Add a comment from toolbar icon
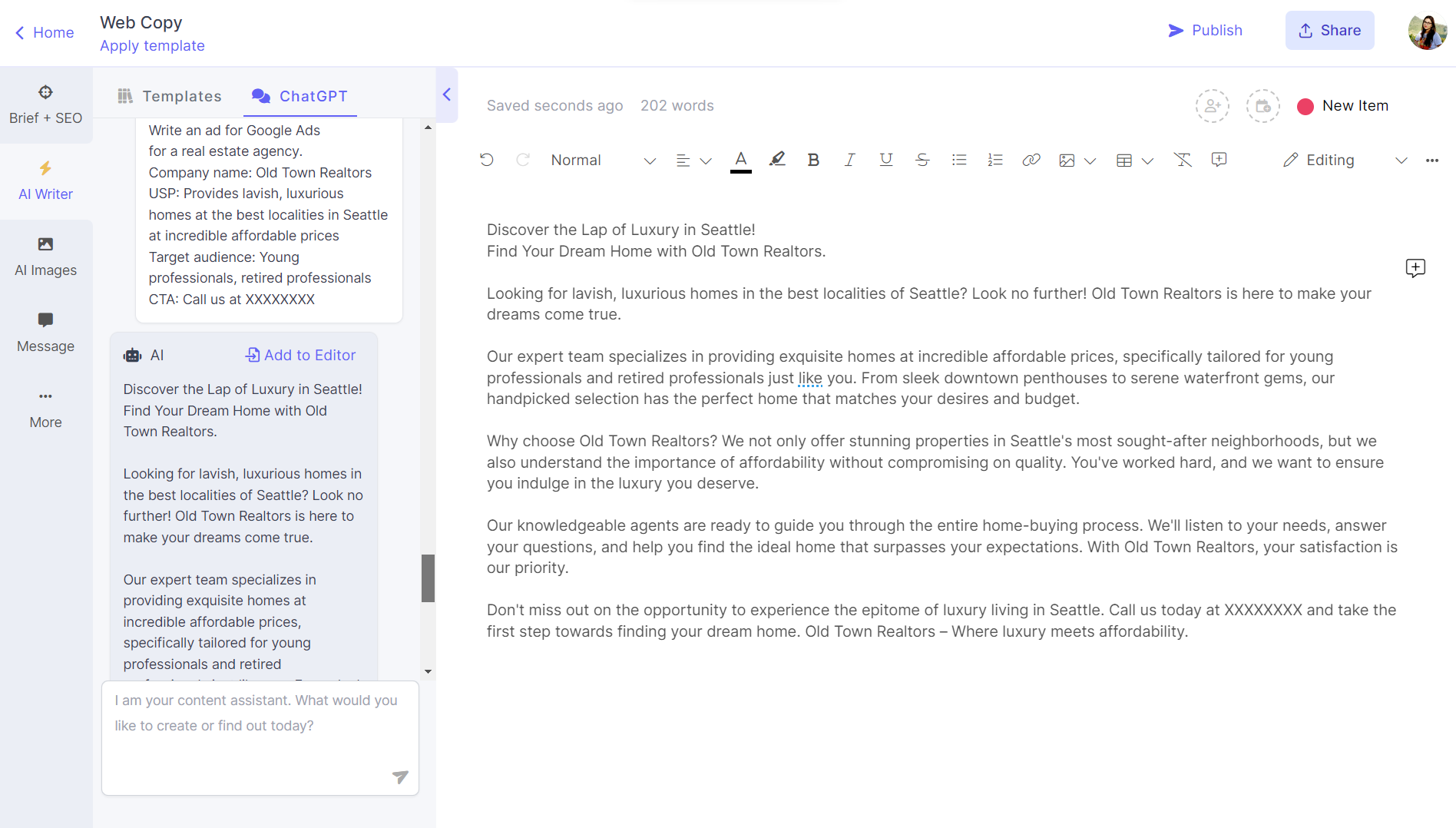Viewport: 1456px width, 828px height. pyautogui.click(x=1219, y=160)
